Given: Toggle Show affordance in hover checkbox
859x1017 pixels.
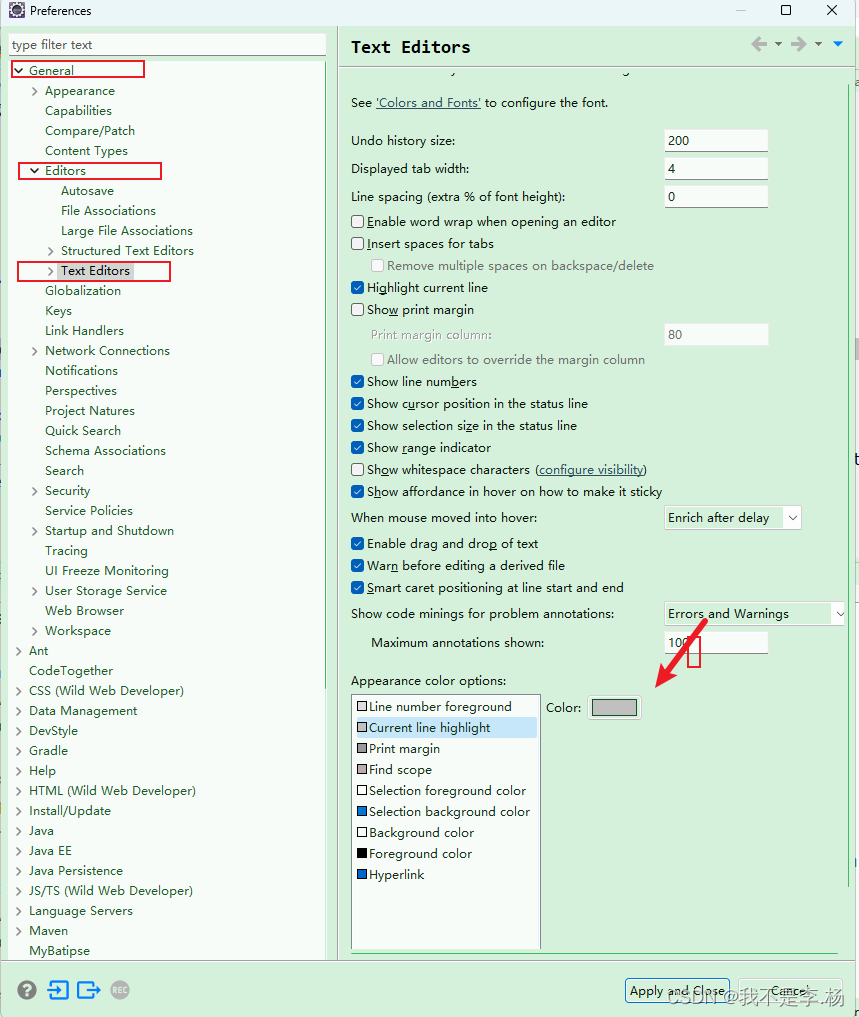Looking at the screenshot, I should tap(357, 492).
